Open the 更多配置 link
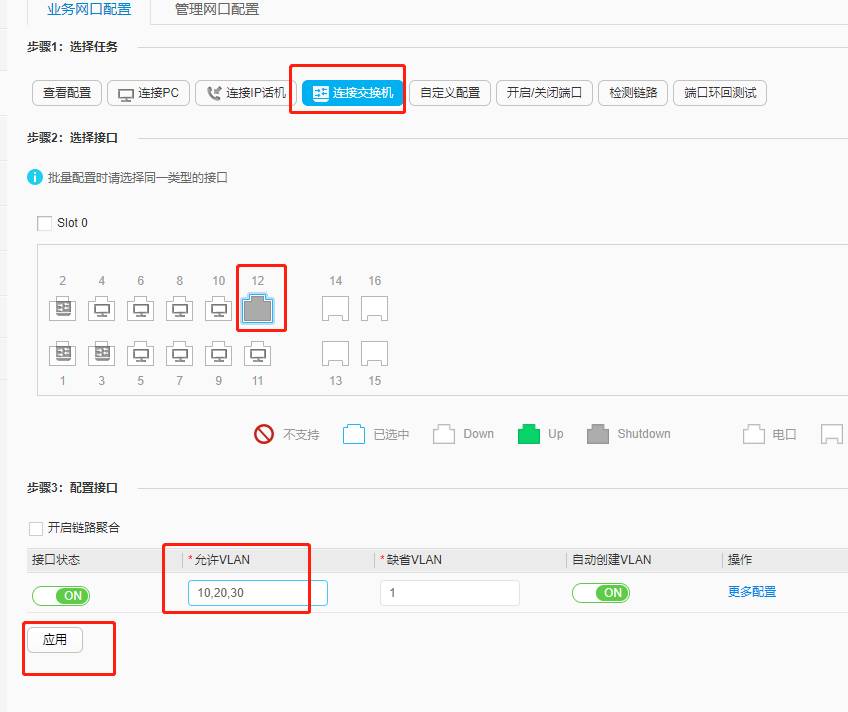The image size is (848, 712). [752, 592]
